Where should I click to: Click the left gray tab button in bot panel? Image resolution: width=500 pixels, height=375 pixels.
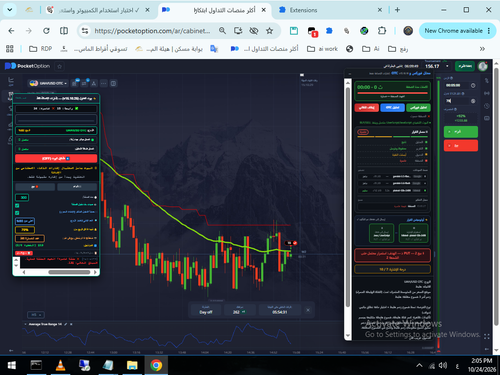point(35,187)
